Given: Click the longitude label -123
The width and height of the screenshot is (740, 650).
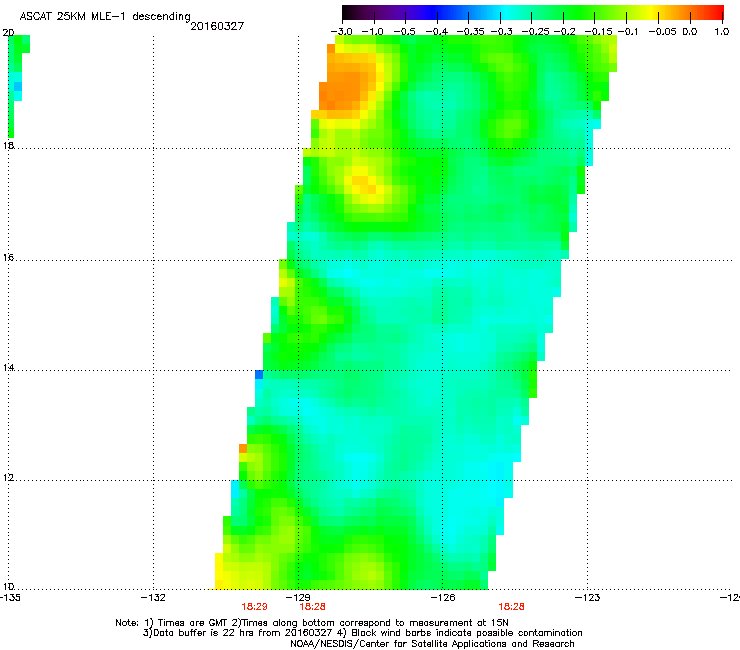Looking at the screenshot, I should pos(587,598).
